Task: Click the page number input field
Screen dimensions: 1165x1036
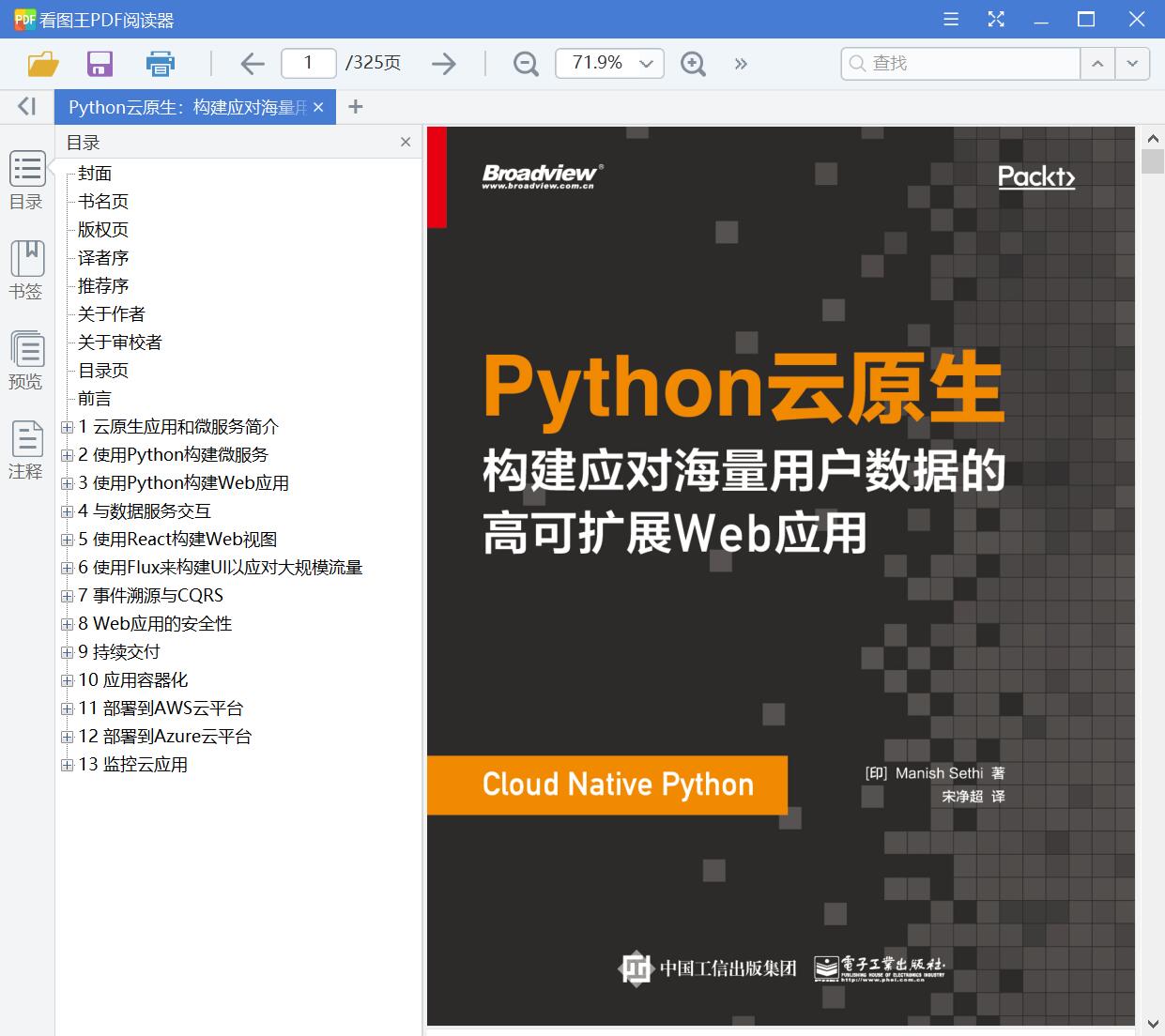Action: point(309,63)
